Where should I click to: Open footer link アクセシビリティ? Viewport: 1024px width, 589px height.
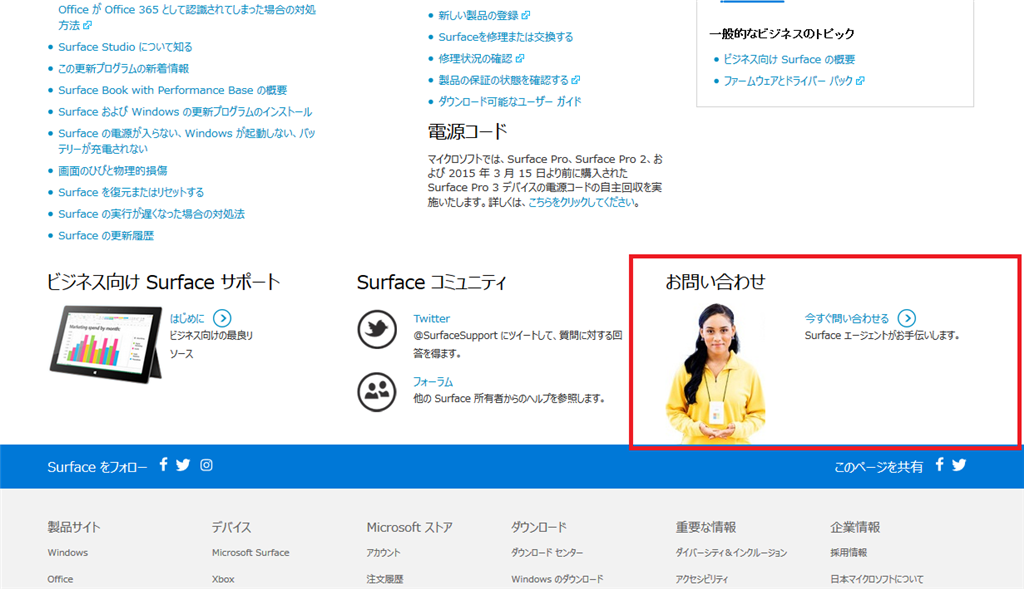click(701, 579)
